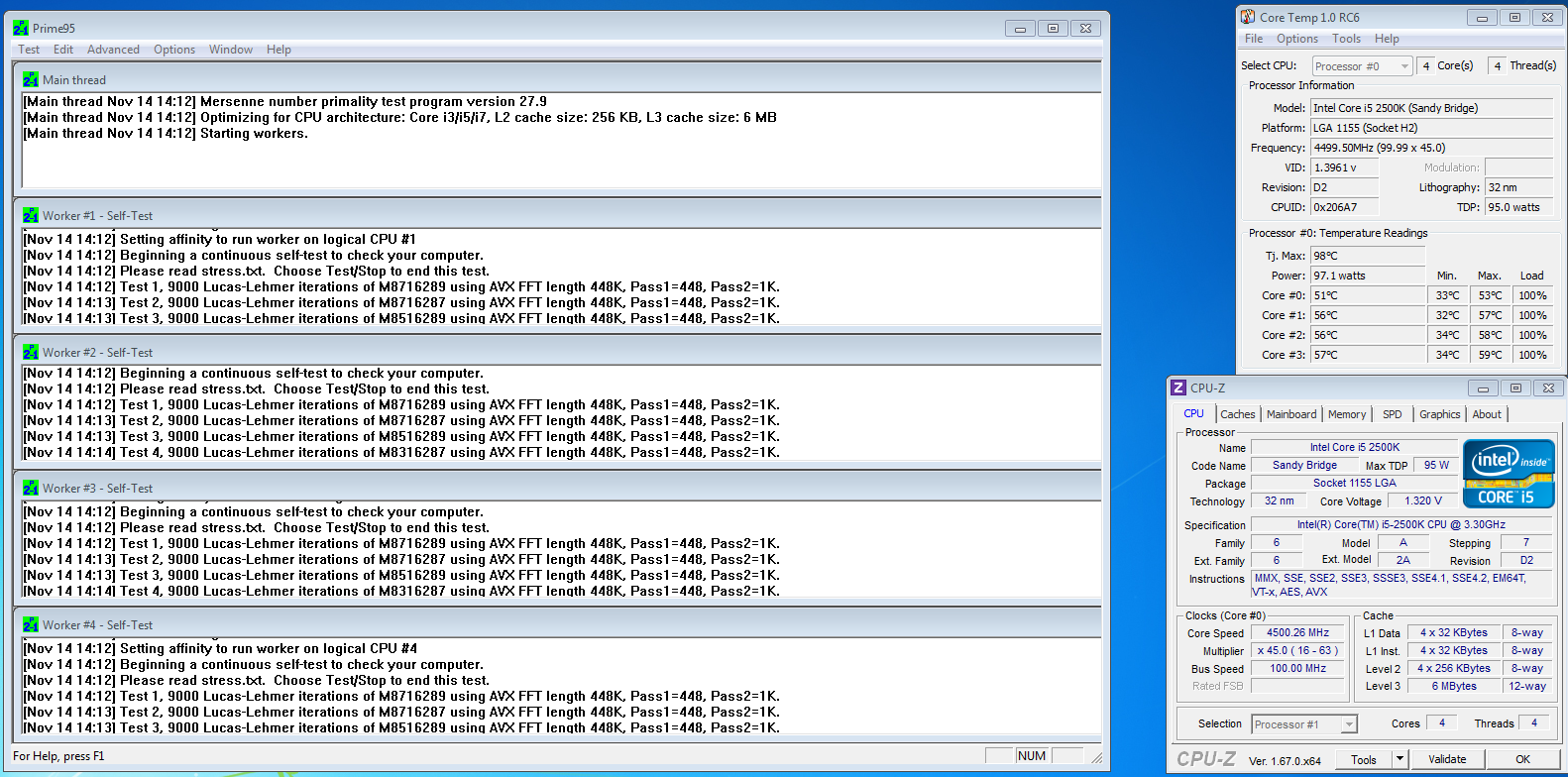Click the Worker #4 Self-Test window icon
Image resolution: width=1568 pixels, height=777 pixels.
[x=31, y=624]
